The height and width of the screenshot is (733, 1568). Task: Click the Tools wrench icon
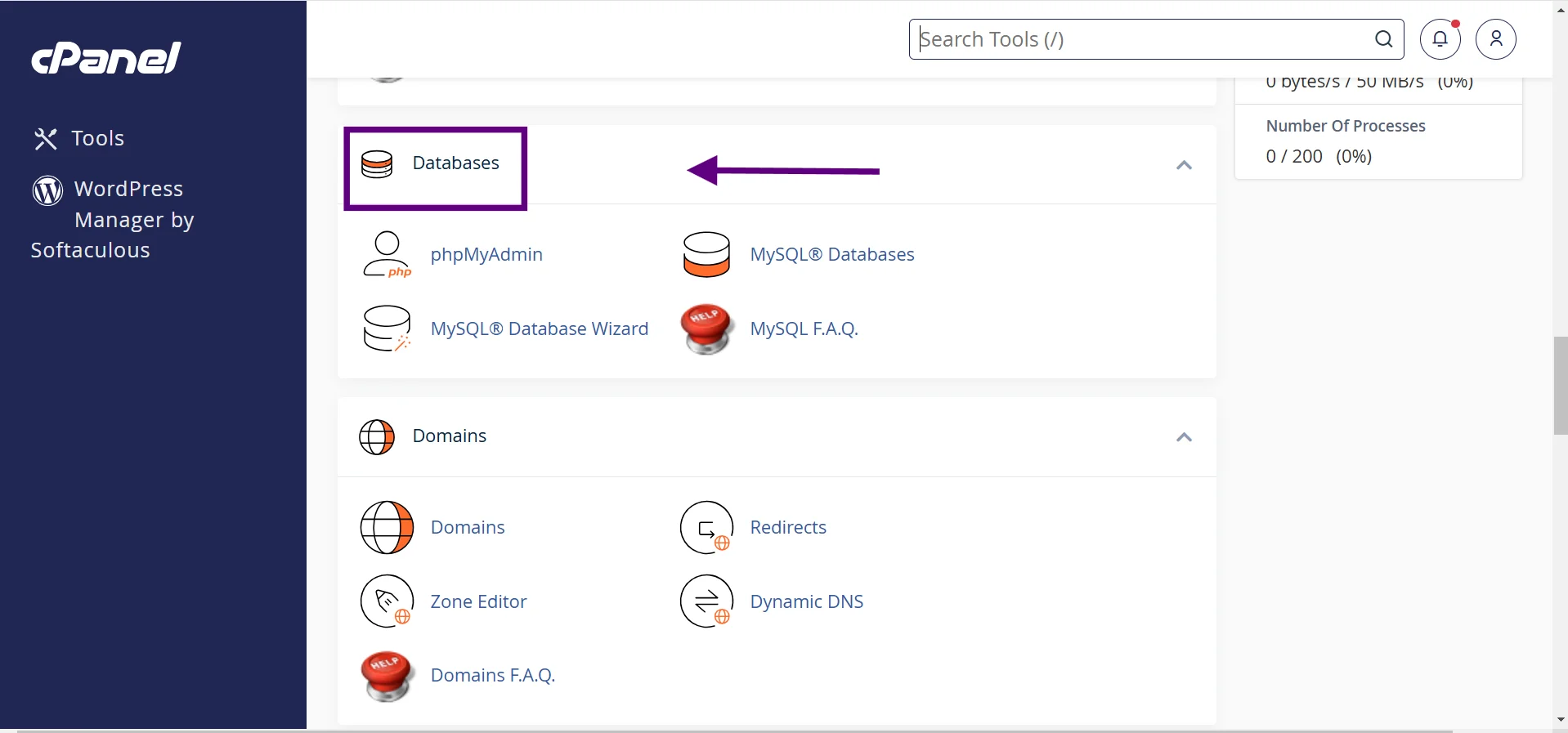tap(46, 139)
